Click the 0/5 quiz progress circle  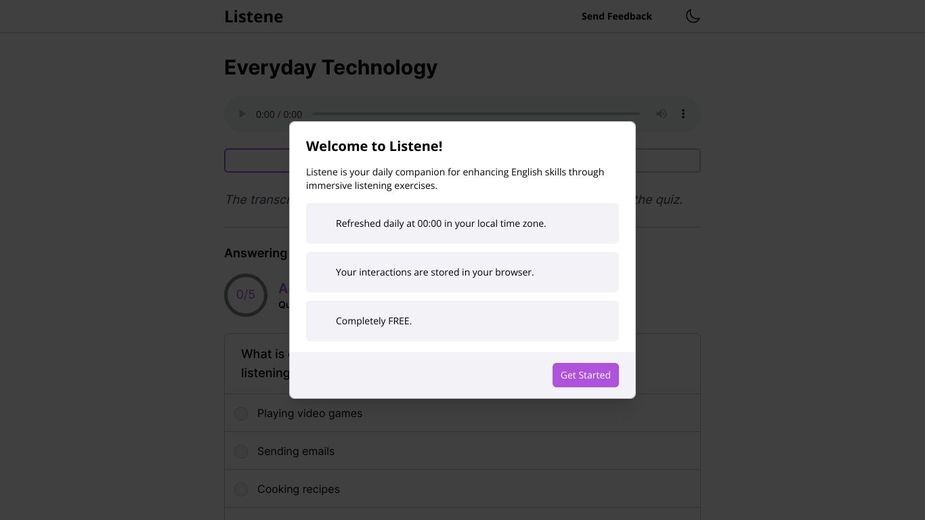tap(245, 295)
